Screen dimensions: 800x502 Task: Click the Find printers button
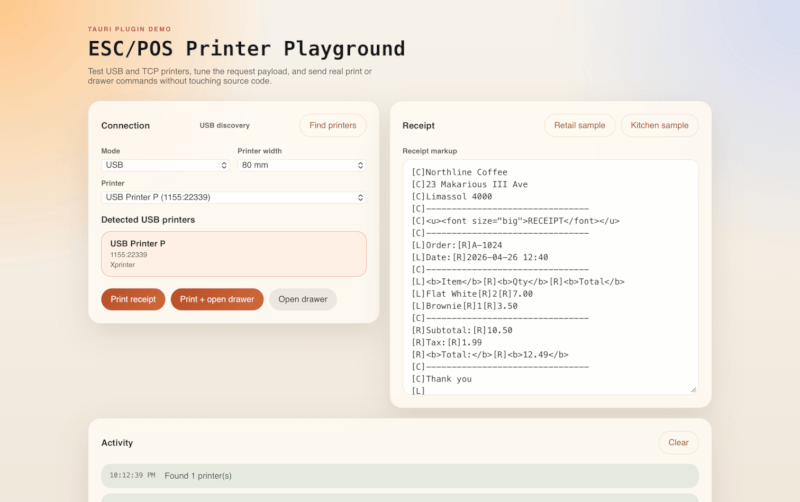tap(333, 126)
